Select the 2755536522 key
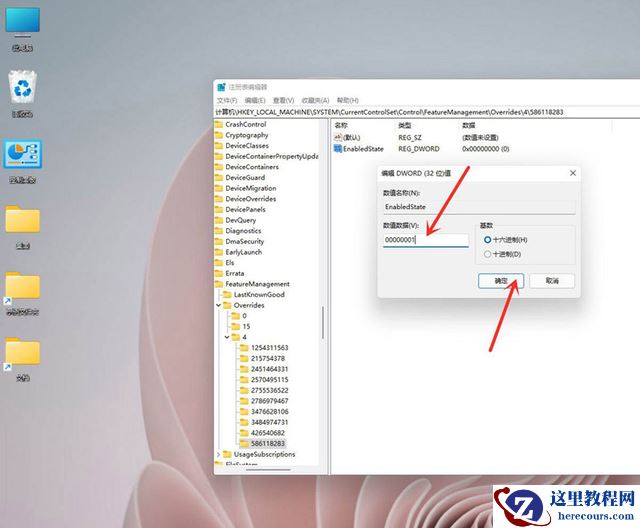 (x=269, y=390)
